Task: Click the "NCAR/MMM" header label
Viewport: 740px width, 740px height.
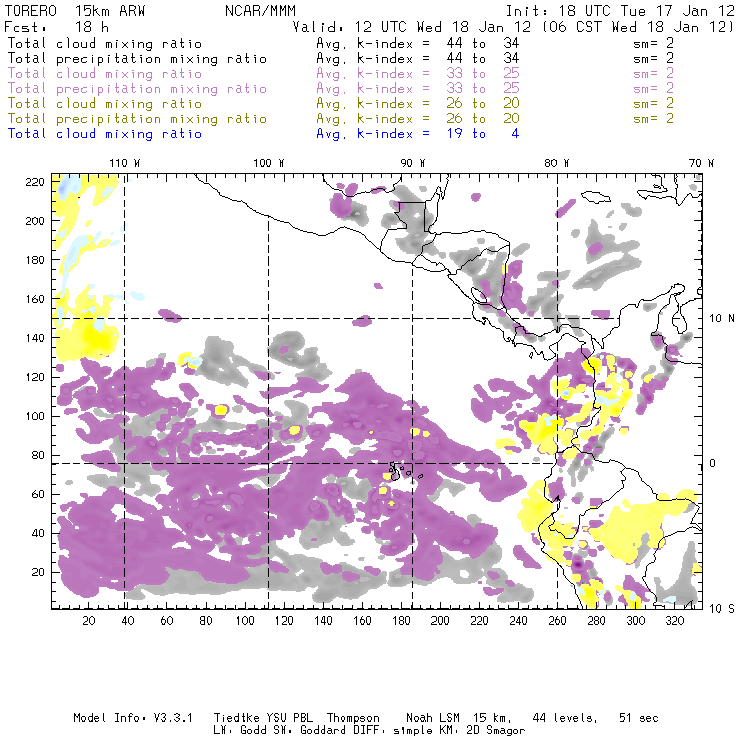Action: point(260,11)
